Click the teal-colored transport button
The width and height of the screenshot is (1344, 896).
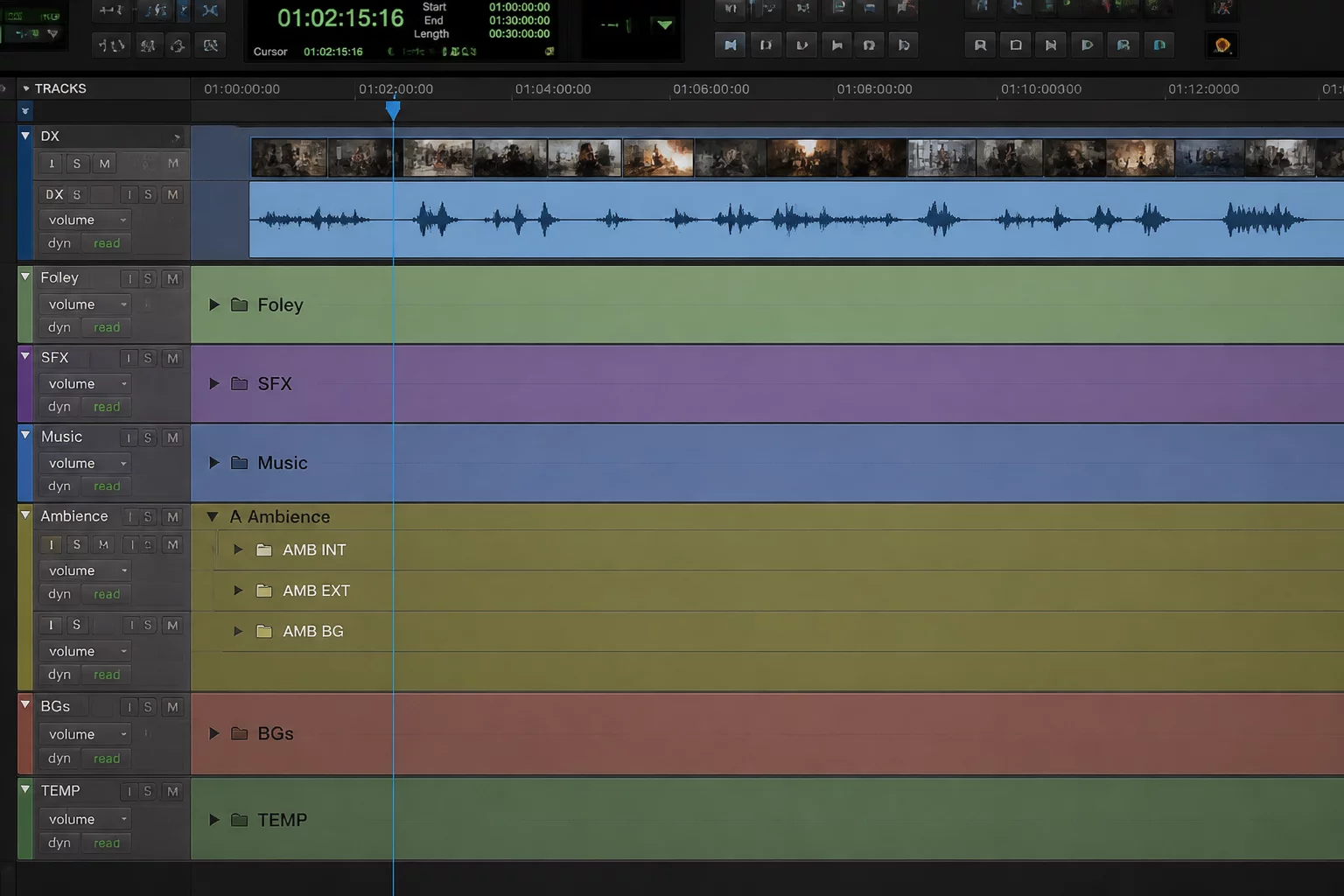[x=1159, y=45]
